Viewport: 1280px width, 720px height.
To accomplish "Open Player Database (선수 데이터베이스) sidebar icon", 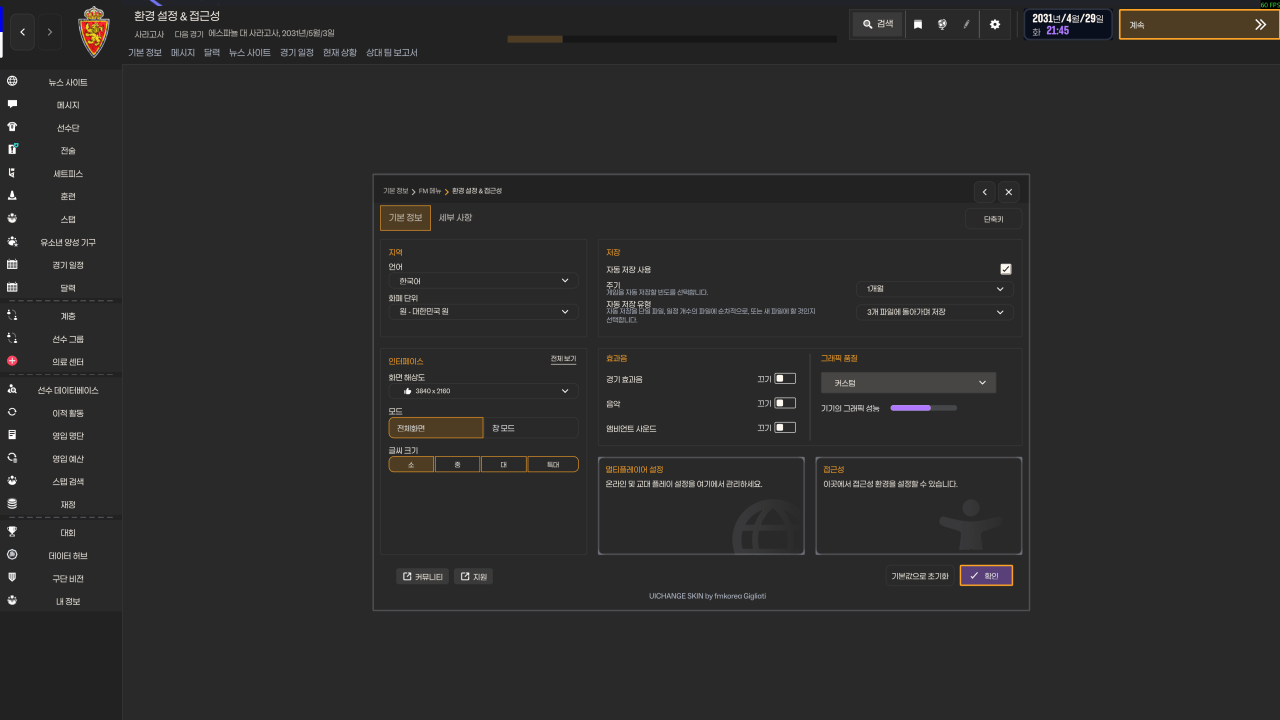I will (12, 390).
